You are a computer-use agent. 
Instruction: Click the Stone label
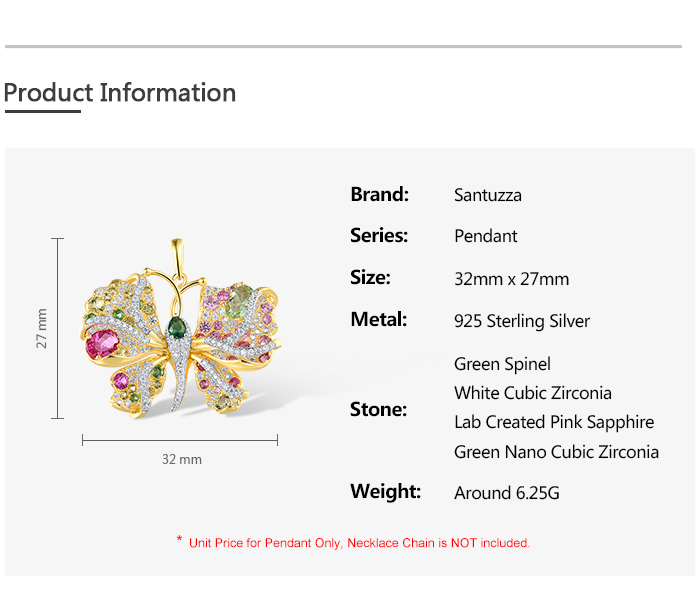click(x=379, y=409)
